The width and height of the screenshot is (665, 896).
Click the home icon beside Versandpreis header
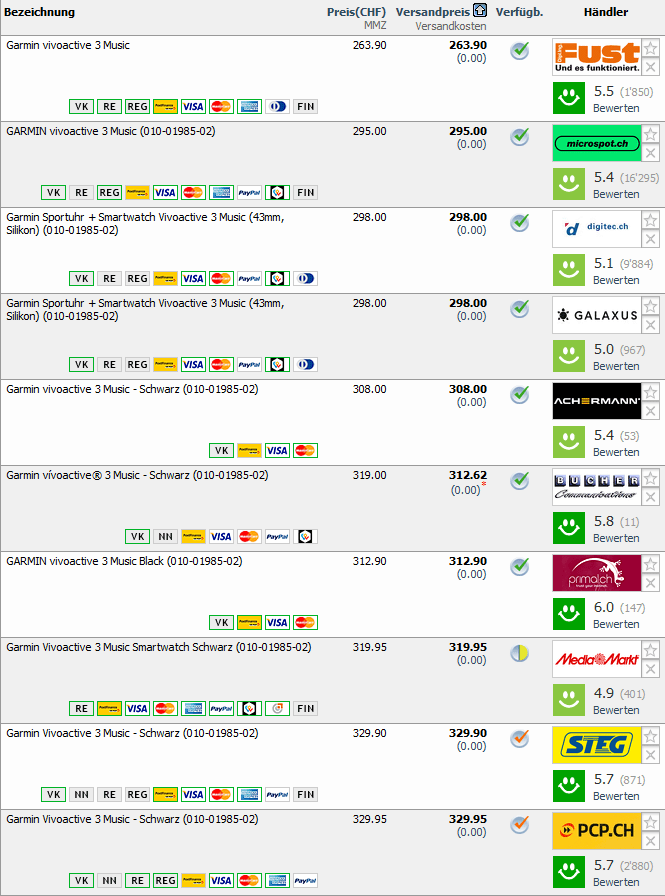[x=481, y=11]
